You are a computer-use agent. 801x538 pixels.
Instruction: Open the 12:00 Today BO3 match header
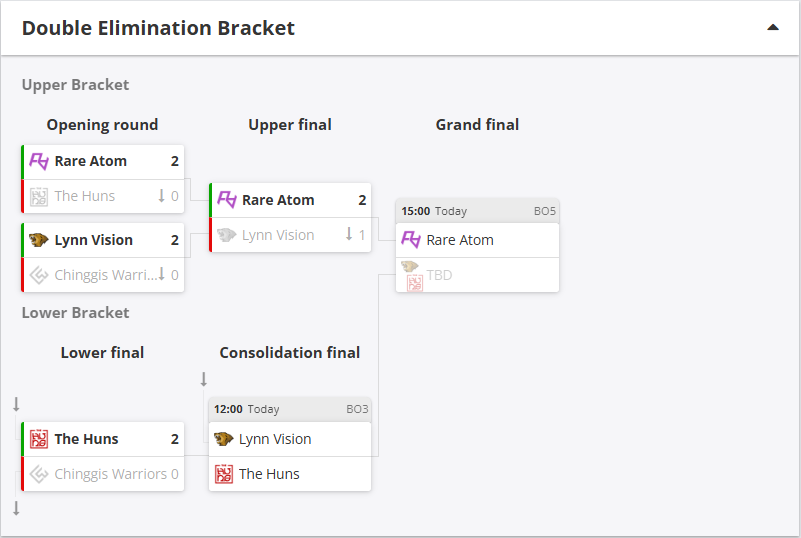point(290,409)
